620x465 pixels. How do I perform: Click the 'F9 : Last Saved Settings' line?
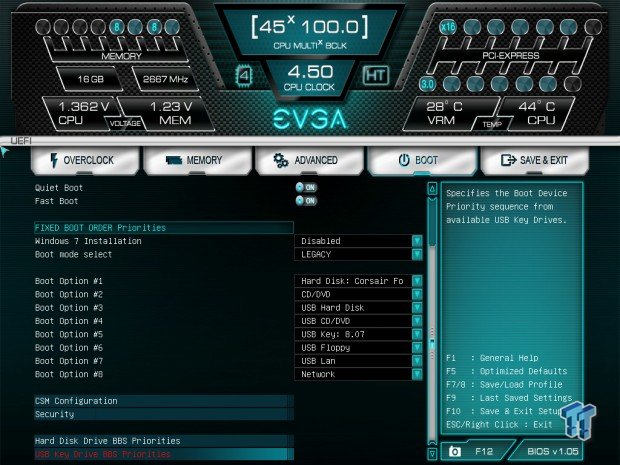coord(509,398)
